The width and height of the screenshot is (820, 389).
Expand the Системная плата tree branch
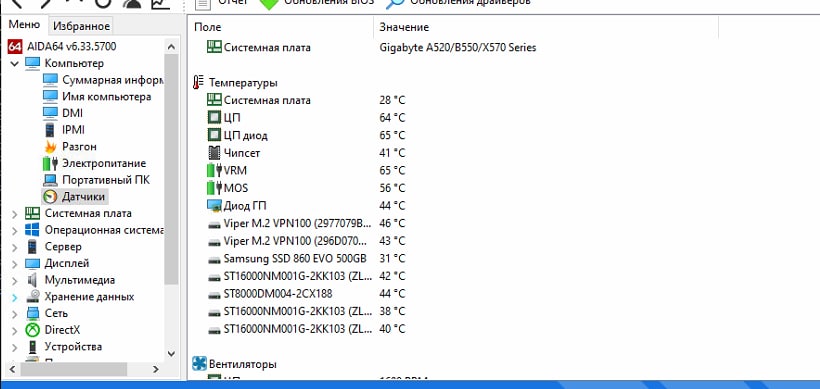[14, 213]
